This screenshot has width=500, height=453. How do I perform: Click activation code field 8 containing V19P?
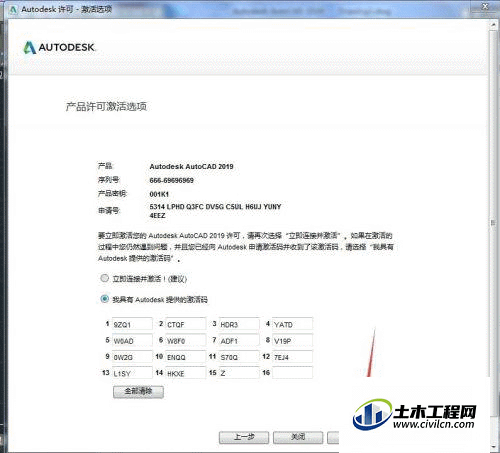point(293,340)
